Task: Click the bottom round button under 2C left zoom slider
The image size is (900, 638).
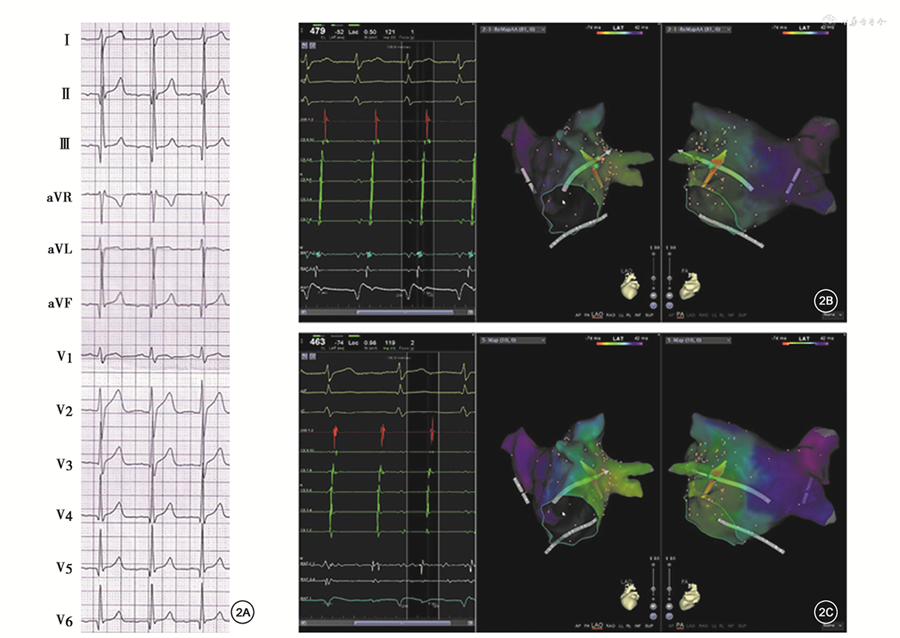Action: (653, 615)
